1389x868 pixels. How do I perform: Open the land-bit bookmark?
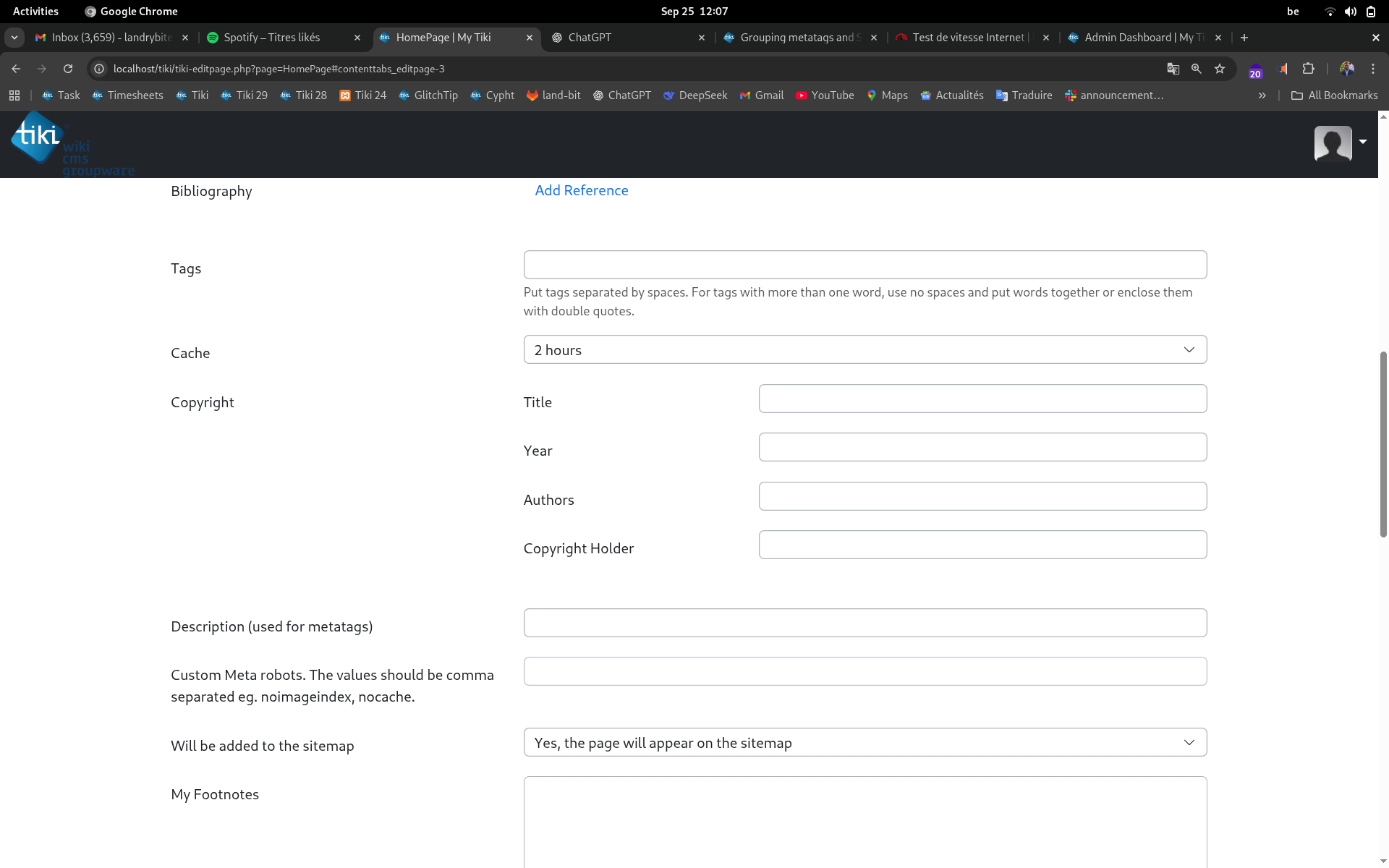(x=553, y=95)
